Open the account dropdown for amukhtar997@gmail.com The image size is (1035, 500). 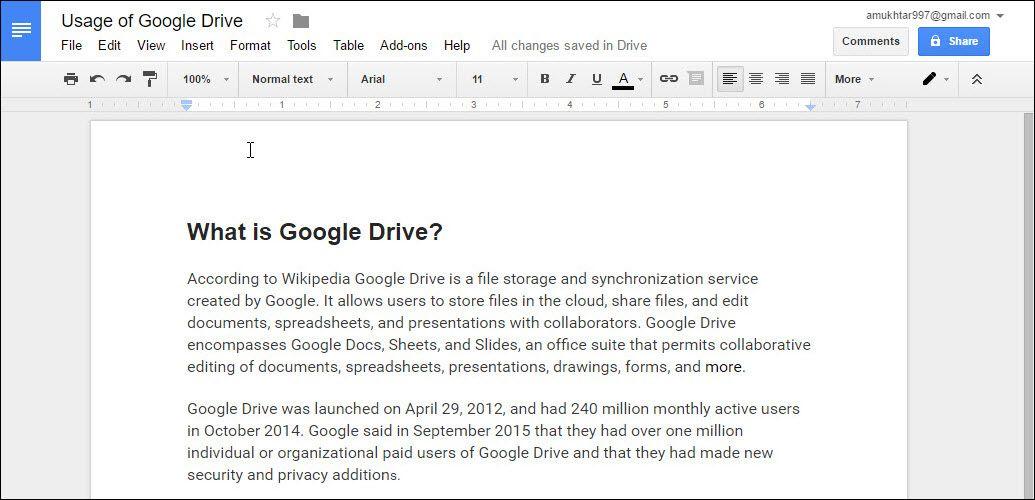click(1000, 16)
